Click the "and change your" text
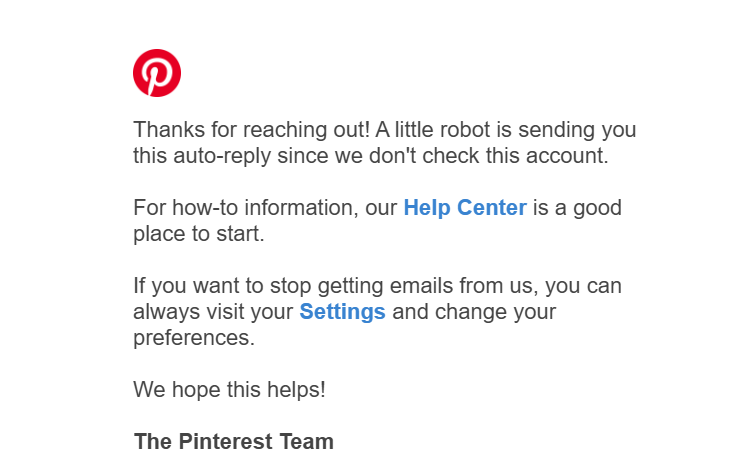 (474, 312)
